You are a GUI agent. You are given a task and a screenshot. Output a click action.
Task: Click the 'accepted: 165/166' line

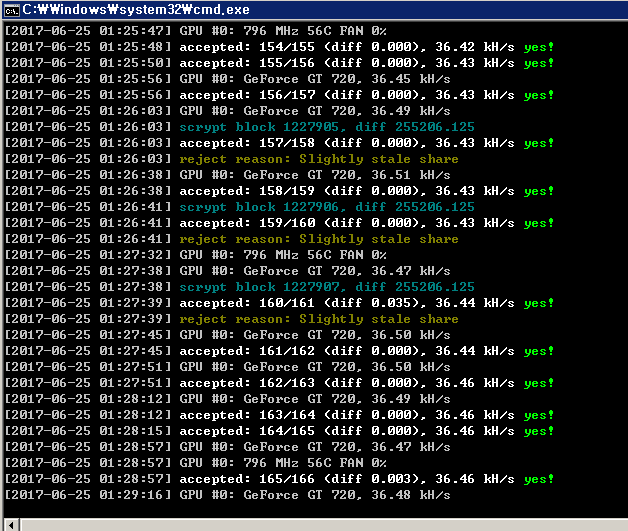[x=279, y=479]
